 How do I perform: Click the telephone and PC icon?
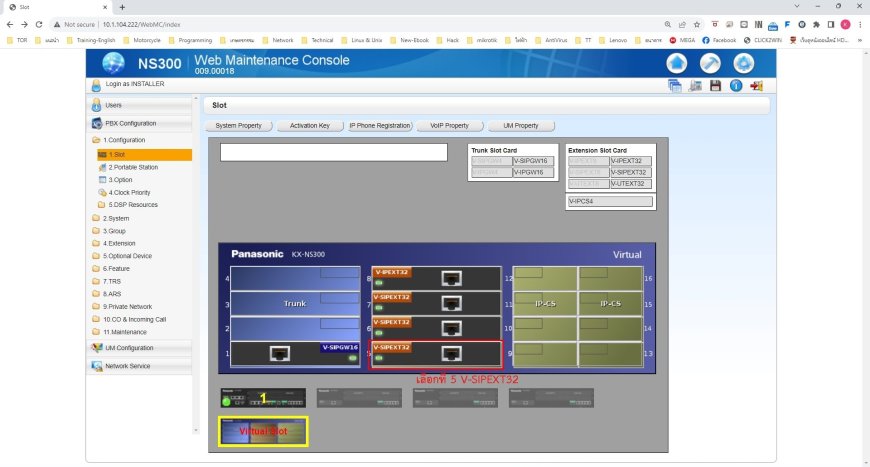point(695,86)
